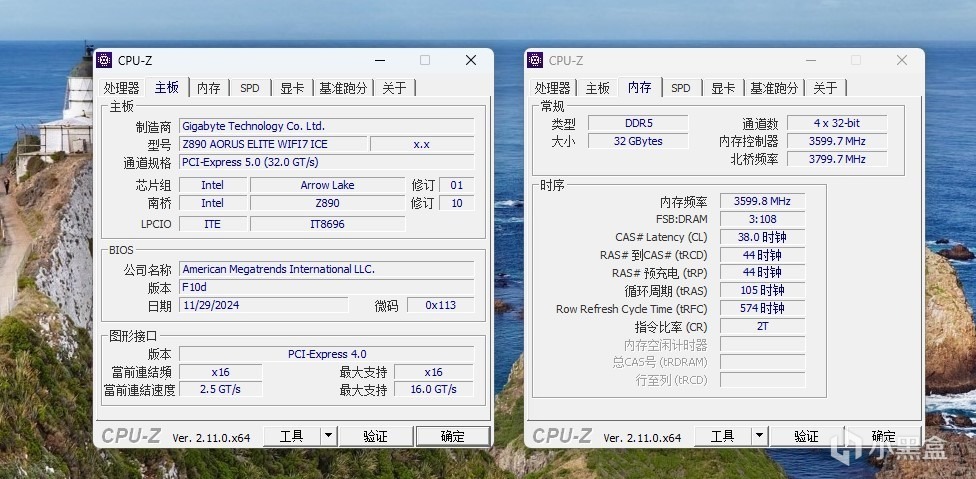Click the tRP value 44 时钟 field
This screenshot has height=479, width=976.
[x=762, y=273]
